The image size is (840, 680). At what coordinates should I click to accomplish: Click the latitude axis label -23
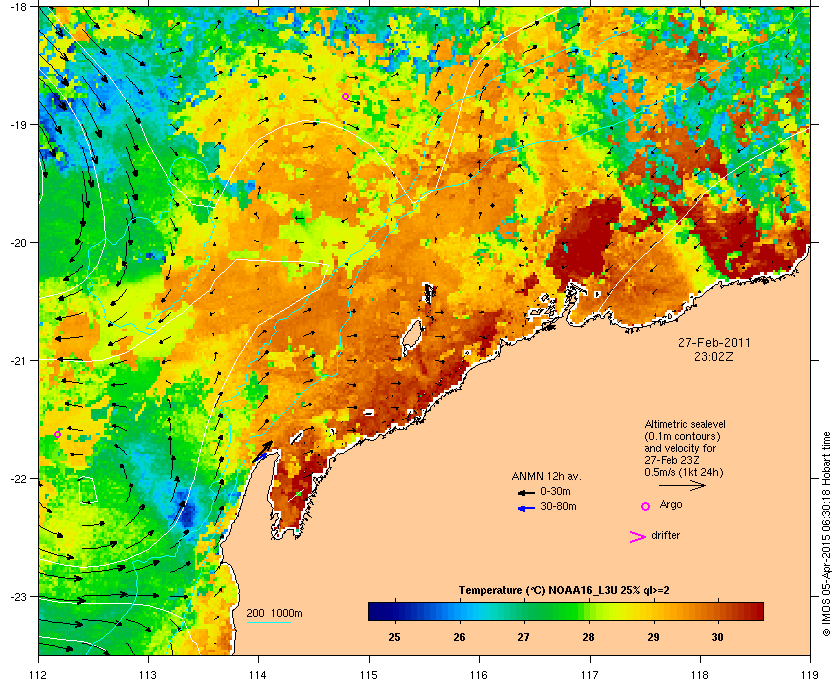point(18,596)
